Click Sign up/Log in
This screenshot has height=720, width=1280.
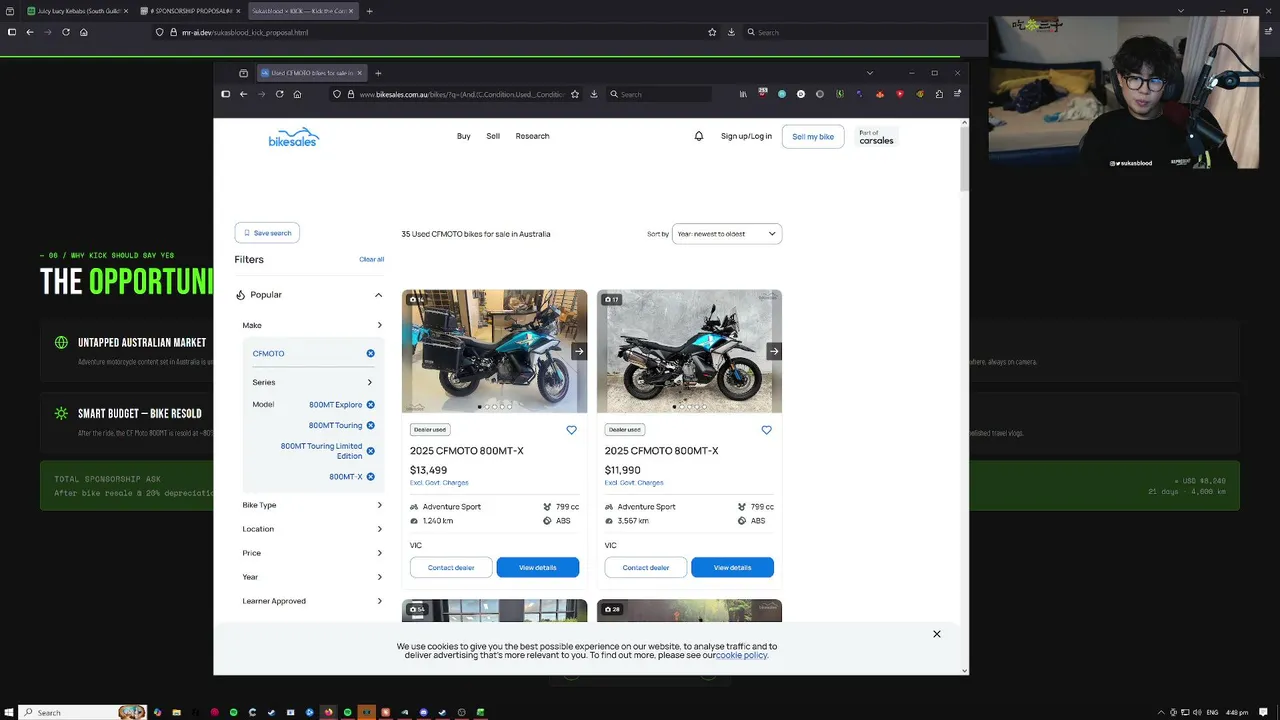pos(746,136)
